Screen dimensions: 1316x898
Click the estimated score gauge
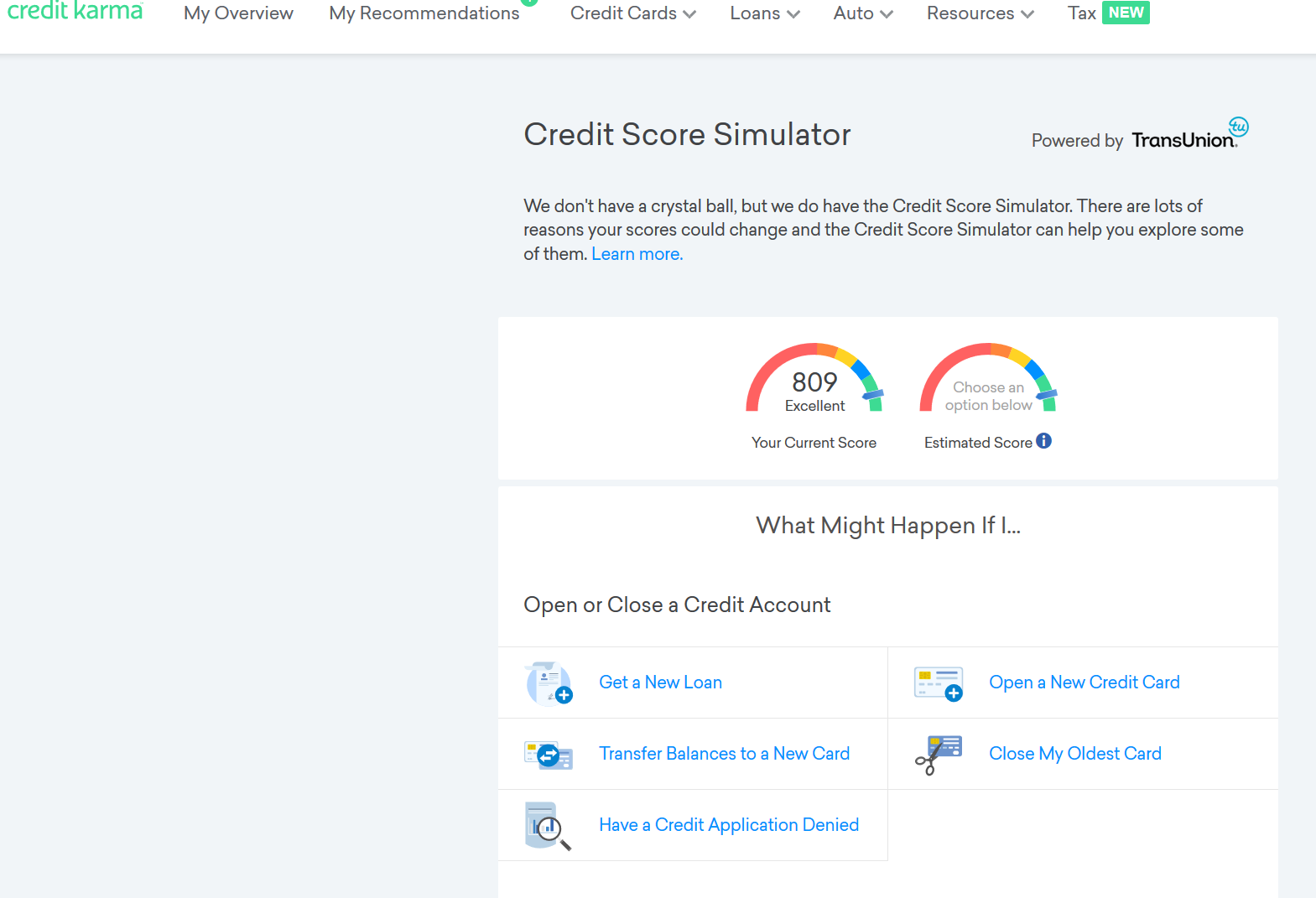988,379
